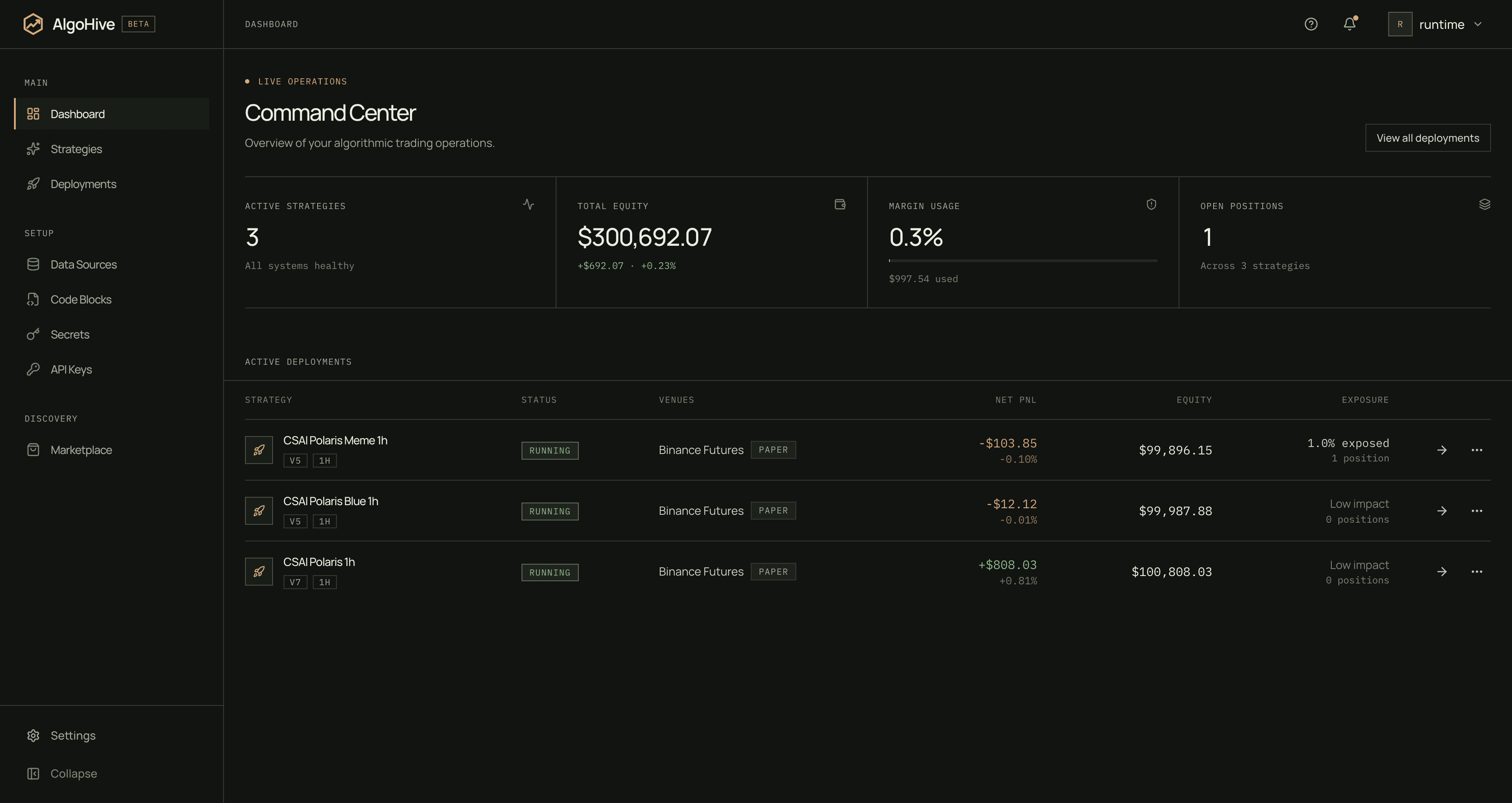The height and width of the screenshot is (803, 1512).
Task: Navigate to Code Blocks page
Action: coord(112,300)
